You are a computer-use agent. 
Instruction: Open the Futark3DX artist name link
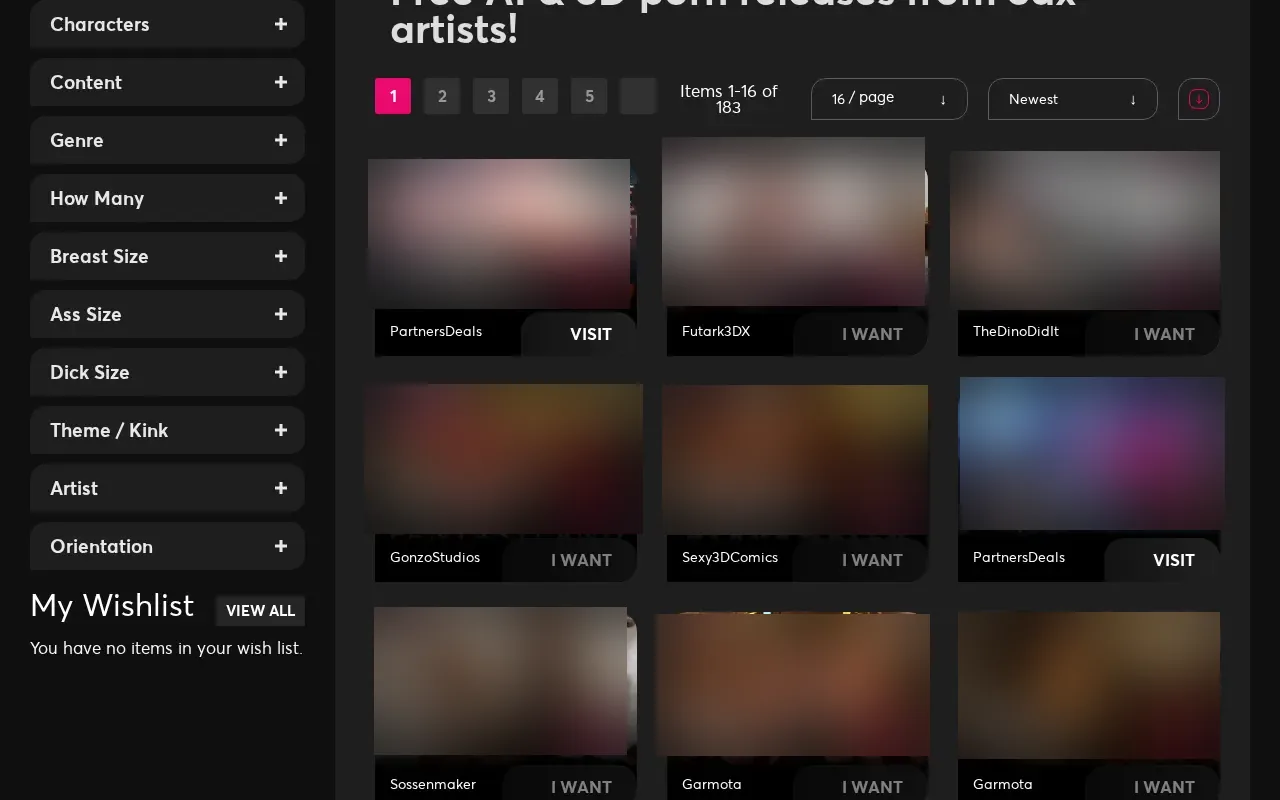point(716,331)
